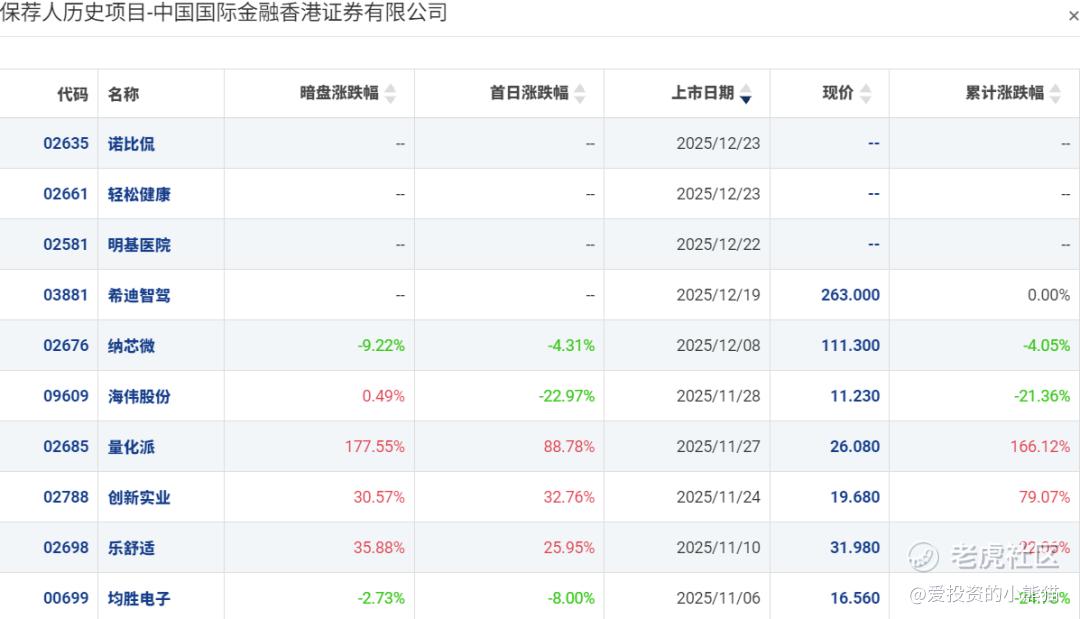Screen dimensions: 1080x619
Task: Click first-day change 88.78%
Action: click(x=569, y=446)
